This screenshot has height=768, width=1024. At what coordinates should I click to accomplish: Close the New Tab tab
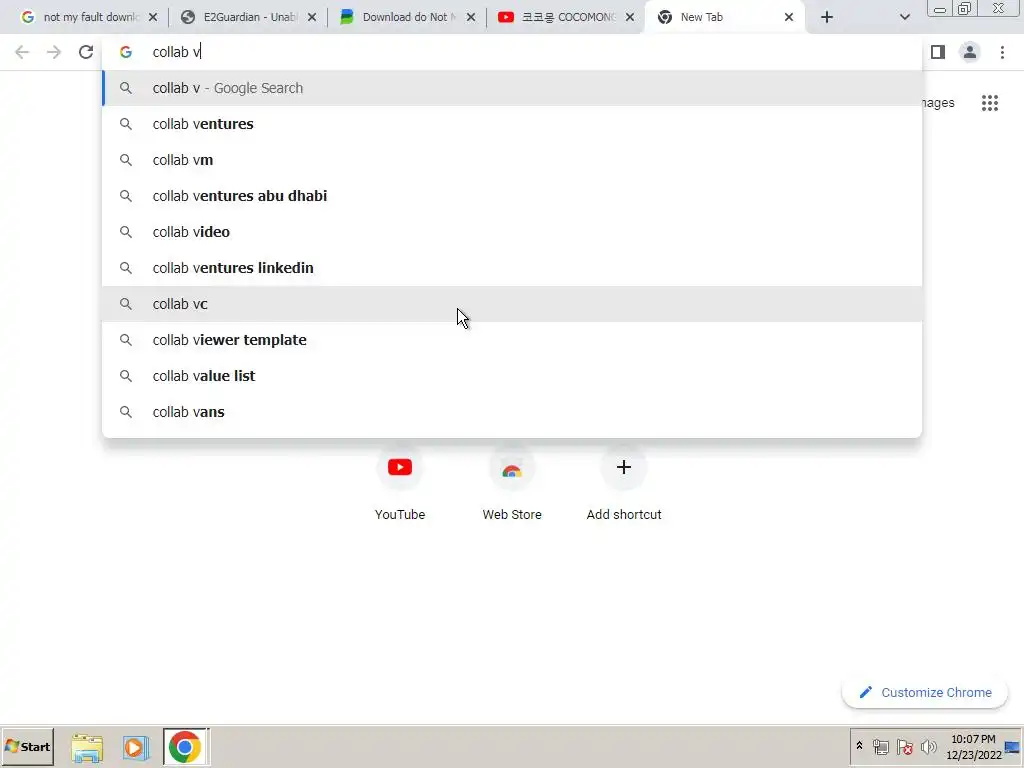pos(789,18)
